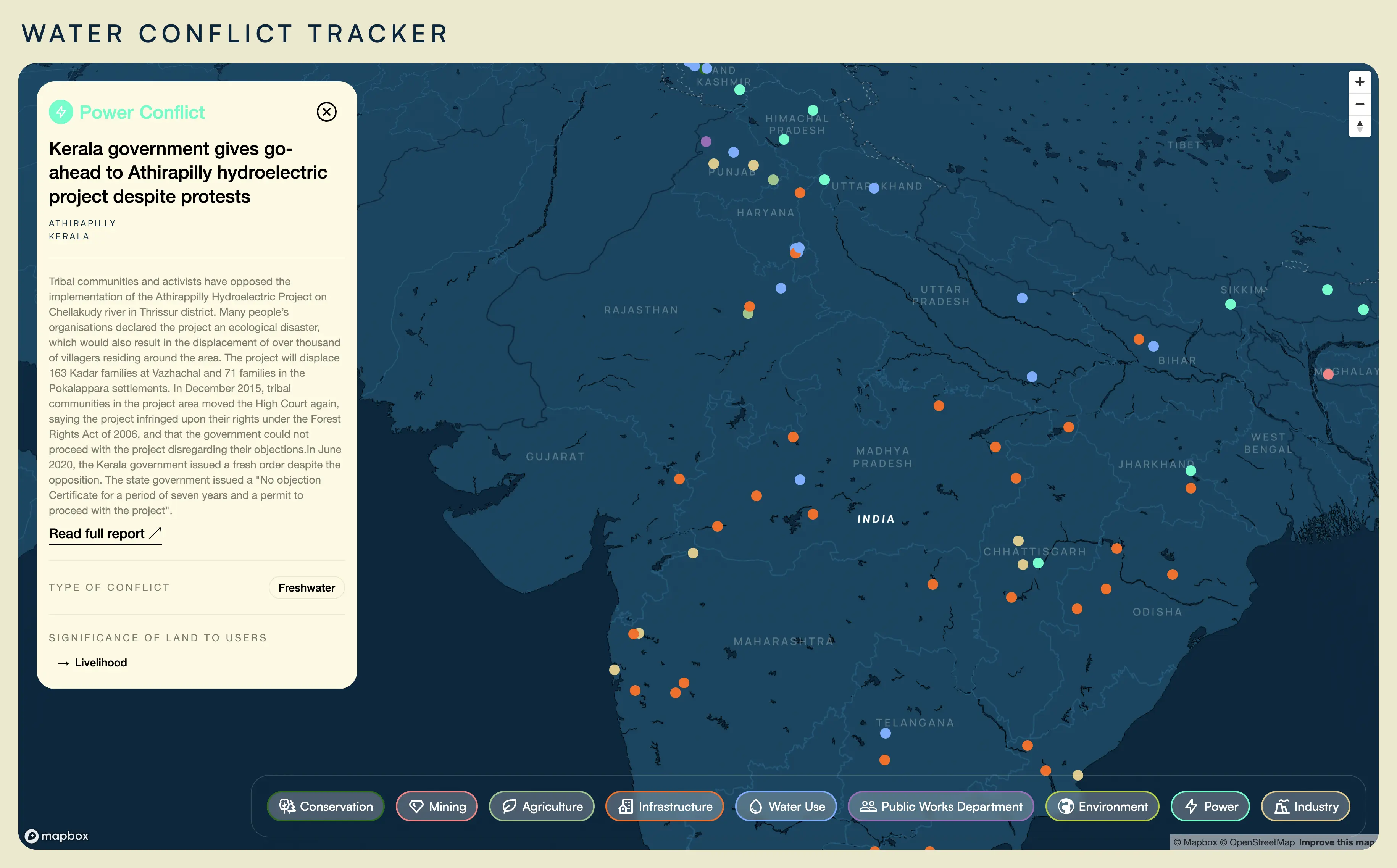Toggle the Agriculture filter
The width and height of the screenshot is (1397, 868).
pyautogui.click(x=542, y=807)
